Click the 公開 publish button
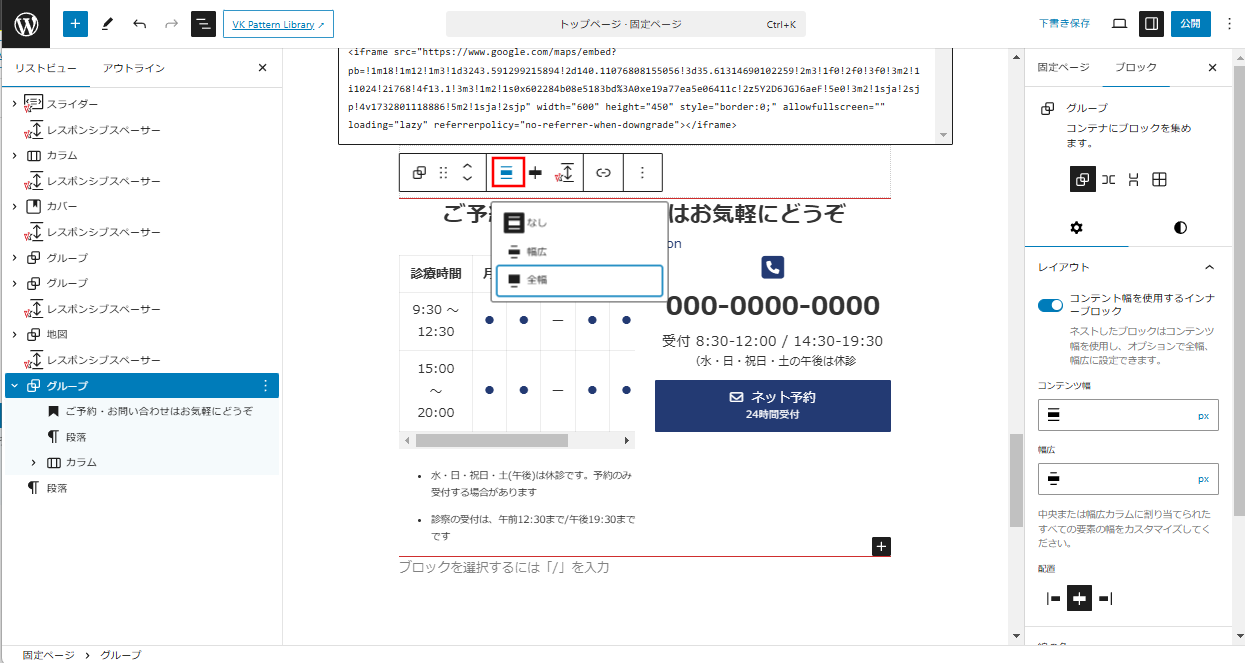Viewport: 1245px width, 663px height. (1190, 24)
